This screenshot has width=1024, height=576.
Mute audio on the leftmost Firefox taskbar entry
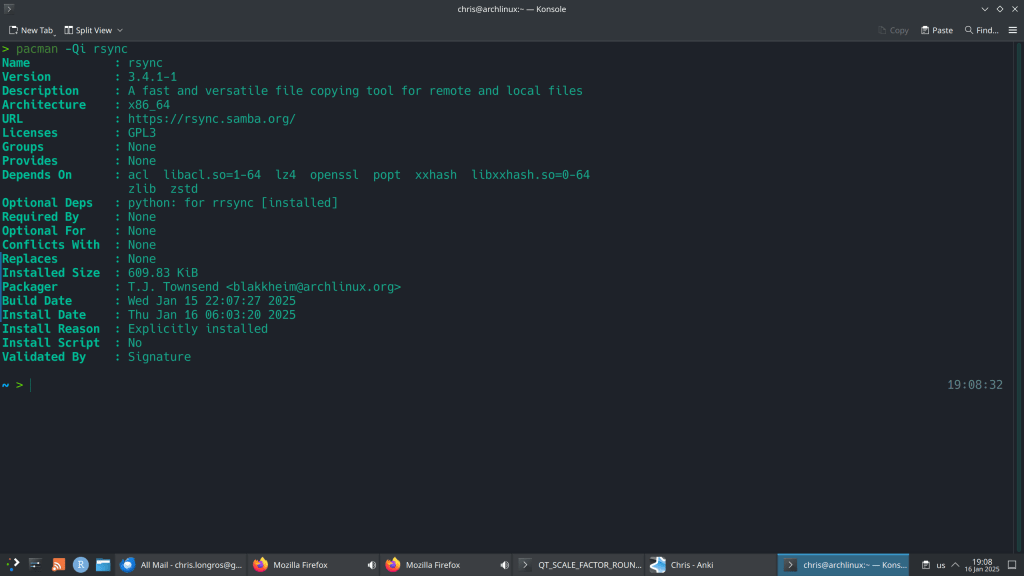click(x=372, y=565)
